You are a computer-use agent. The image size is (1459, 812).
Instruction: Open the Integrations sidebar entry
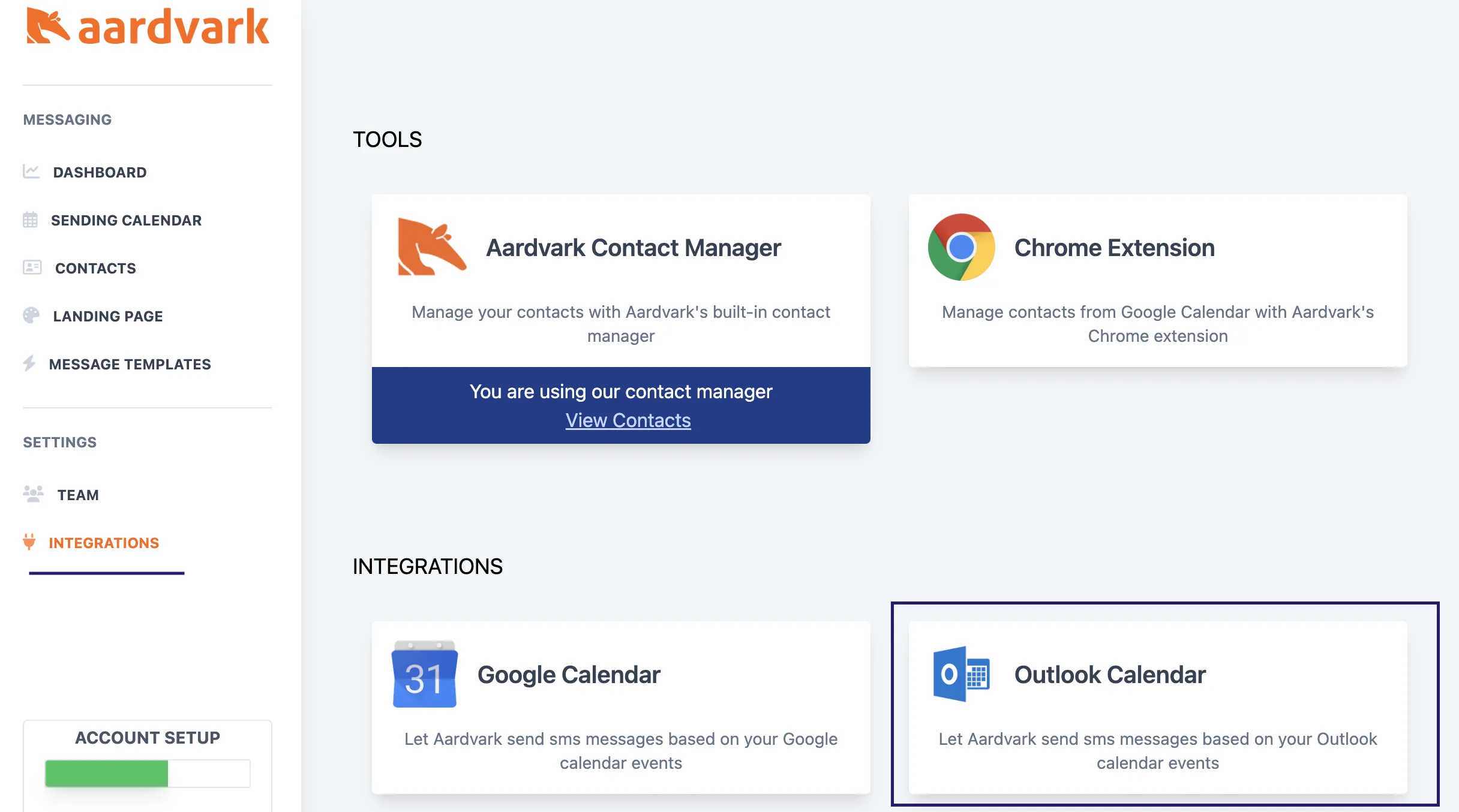[x=104, y=543]
